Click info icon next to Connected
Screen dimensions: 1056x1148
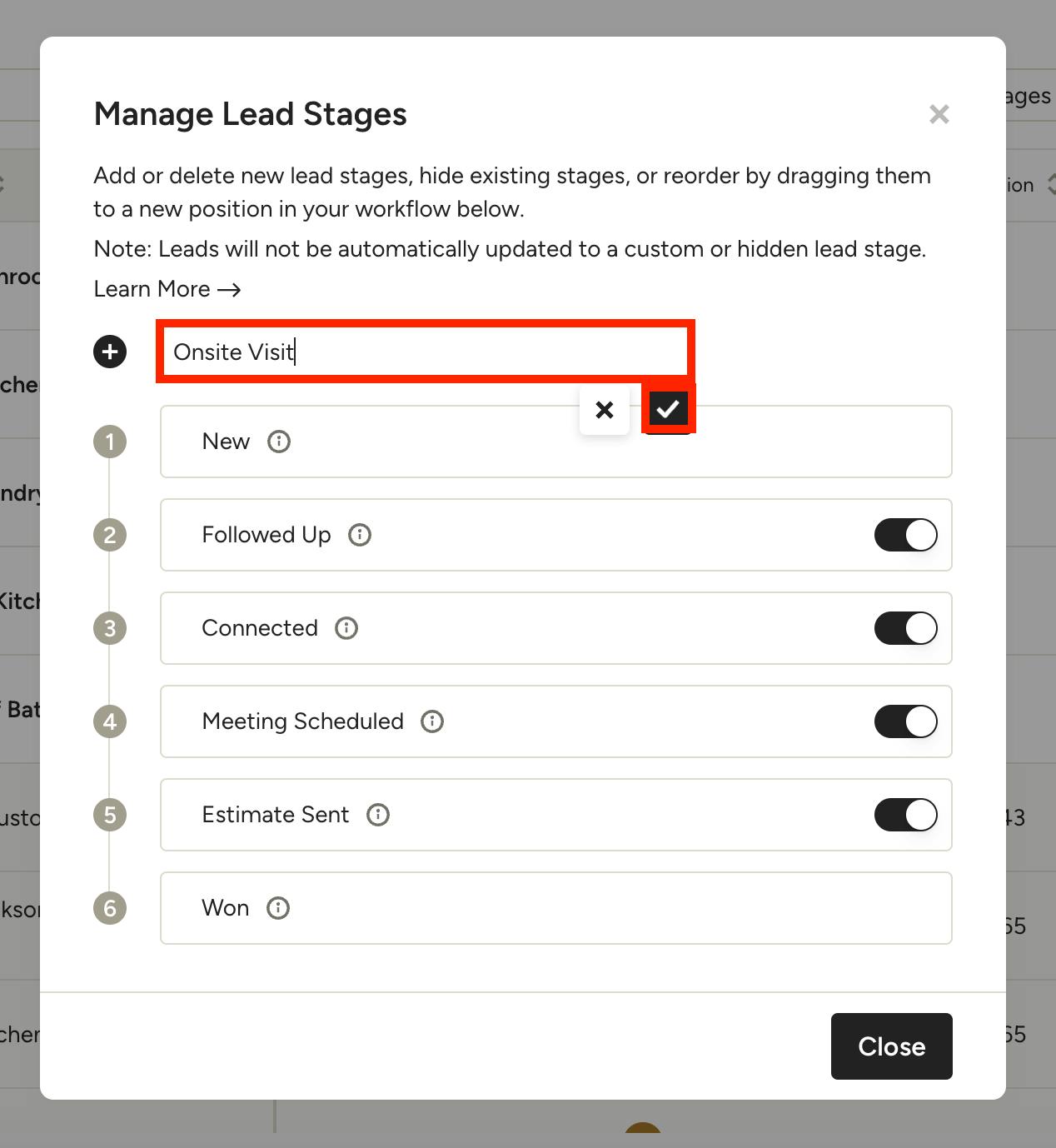click(346, 628)
